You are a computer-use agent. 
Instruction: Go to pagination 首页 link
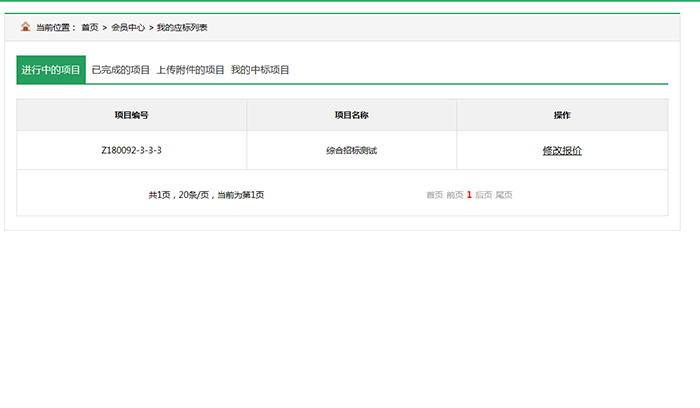[434, 195]
